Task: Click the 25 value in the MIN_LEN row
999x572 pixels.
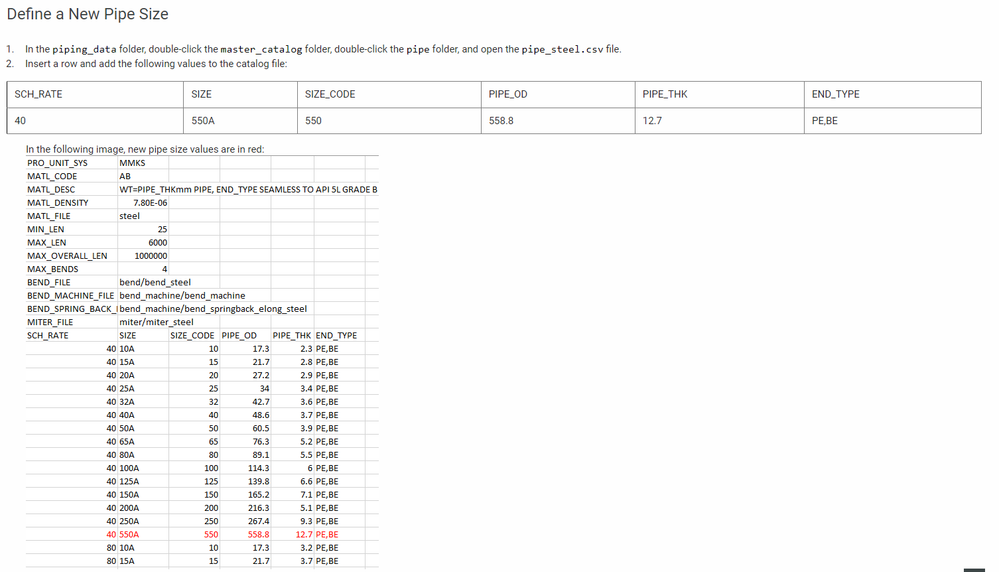Action: pyautogui.click(x=162, y=229)
